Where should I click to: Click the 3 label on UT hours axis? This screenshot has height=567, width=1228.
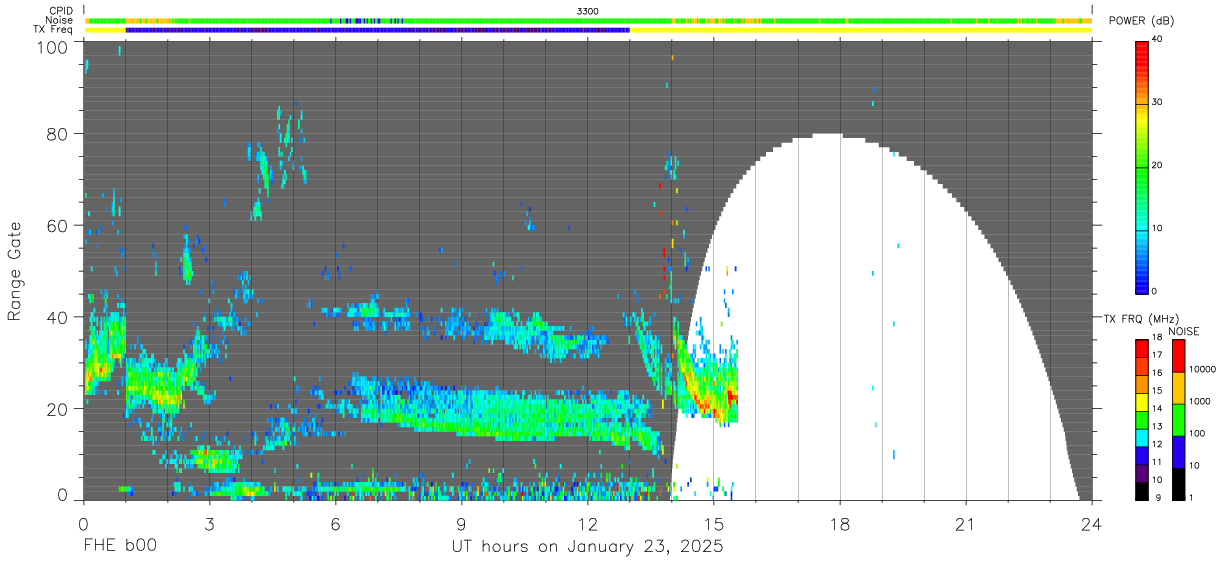(209, 522)
